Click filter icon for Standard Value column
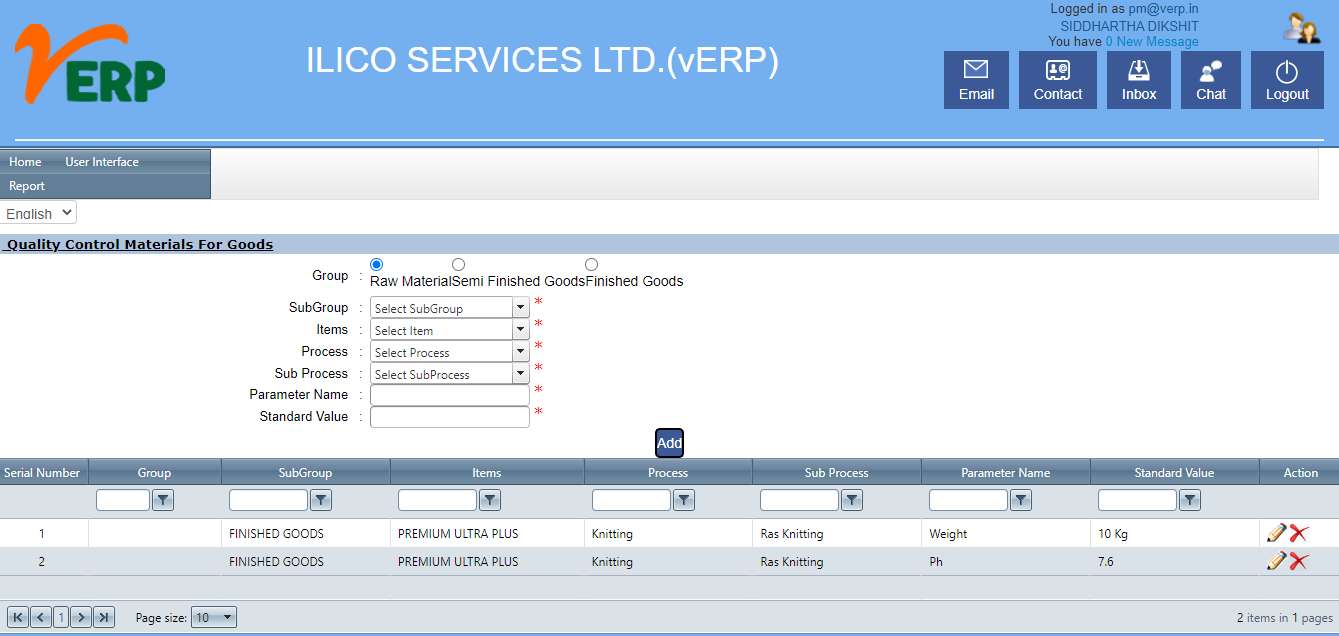 coord(1189,500)
